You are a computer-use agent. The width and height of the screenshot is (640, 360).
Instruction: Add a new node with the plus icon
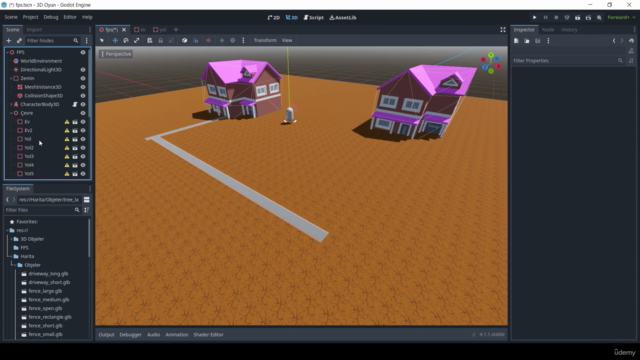click(x=8, y=41)
